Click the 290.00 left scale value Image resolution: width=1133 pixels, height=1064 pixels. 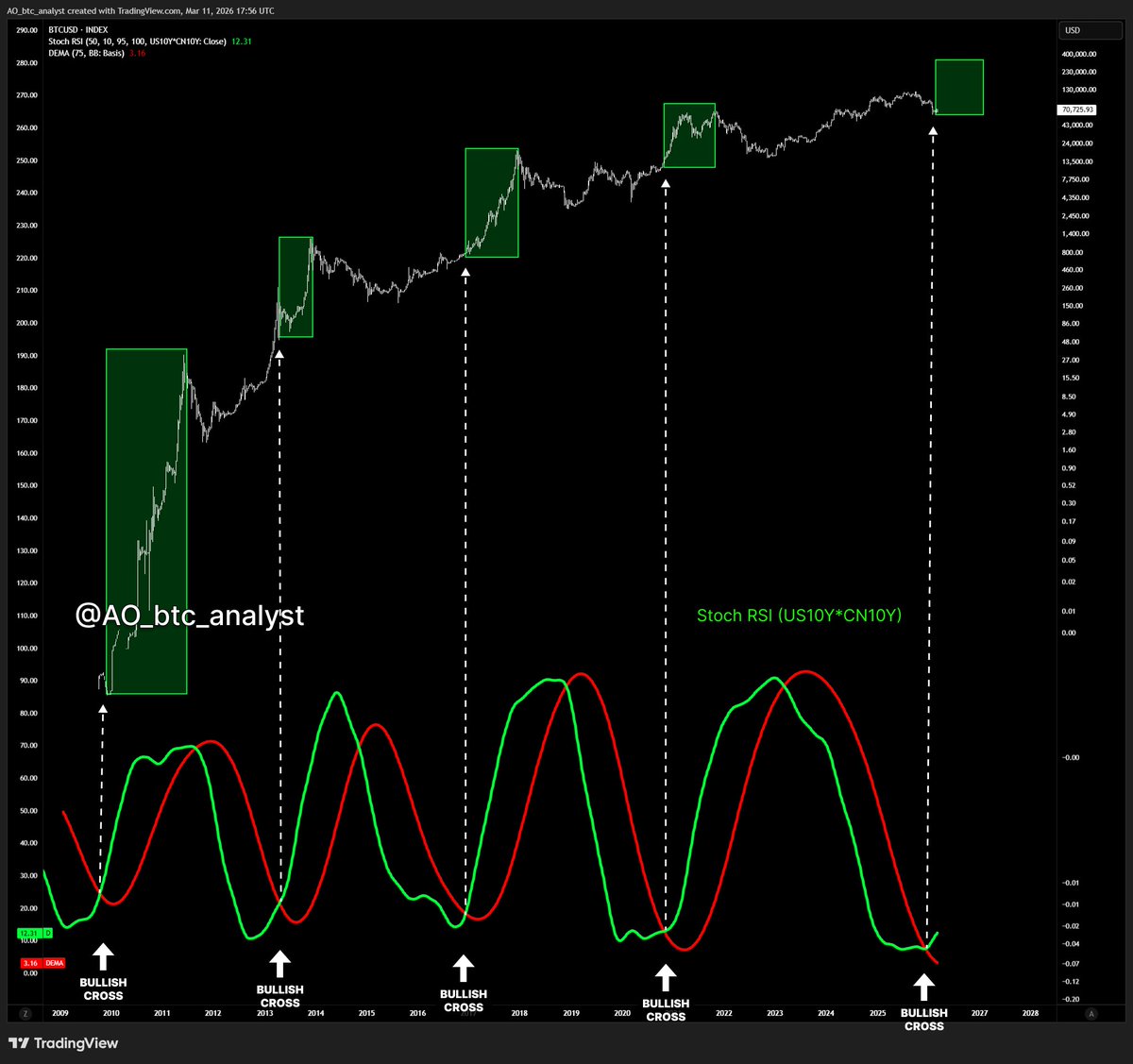(26, 30)
